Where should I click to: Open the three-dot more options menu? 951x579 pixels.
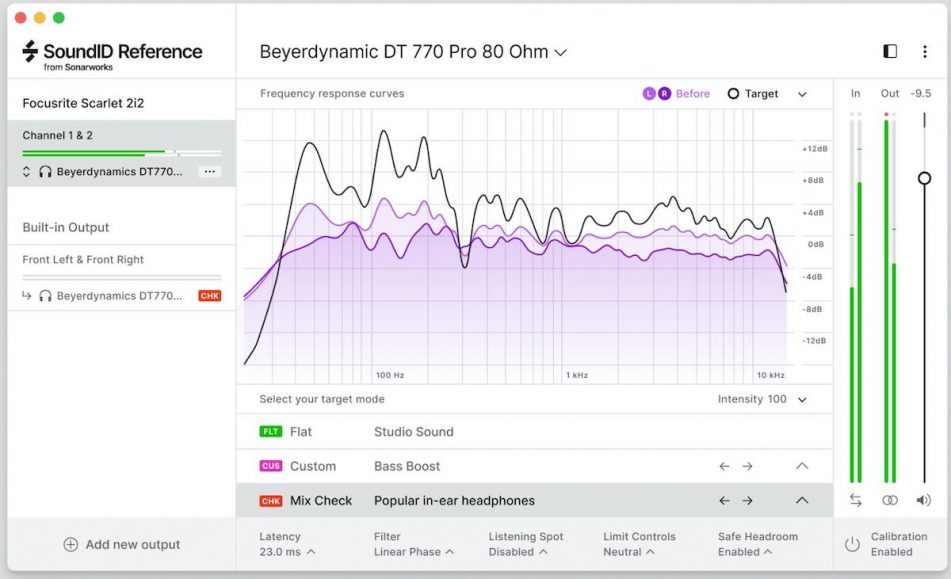pyautogui.click(x=925, y=52)
